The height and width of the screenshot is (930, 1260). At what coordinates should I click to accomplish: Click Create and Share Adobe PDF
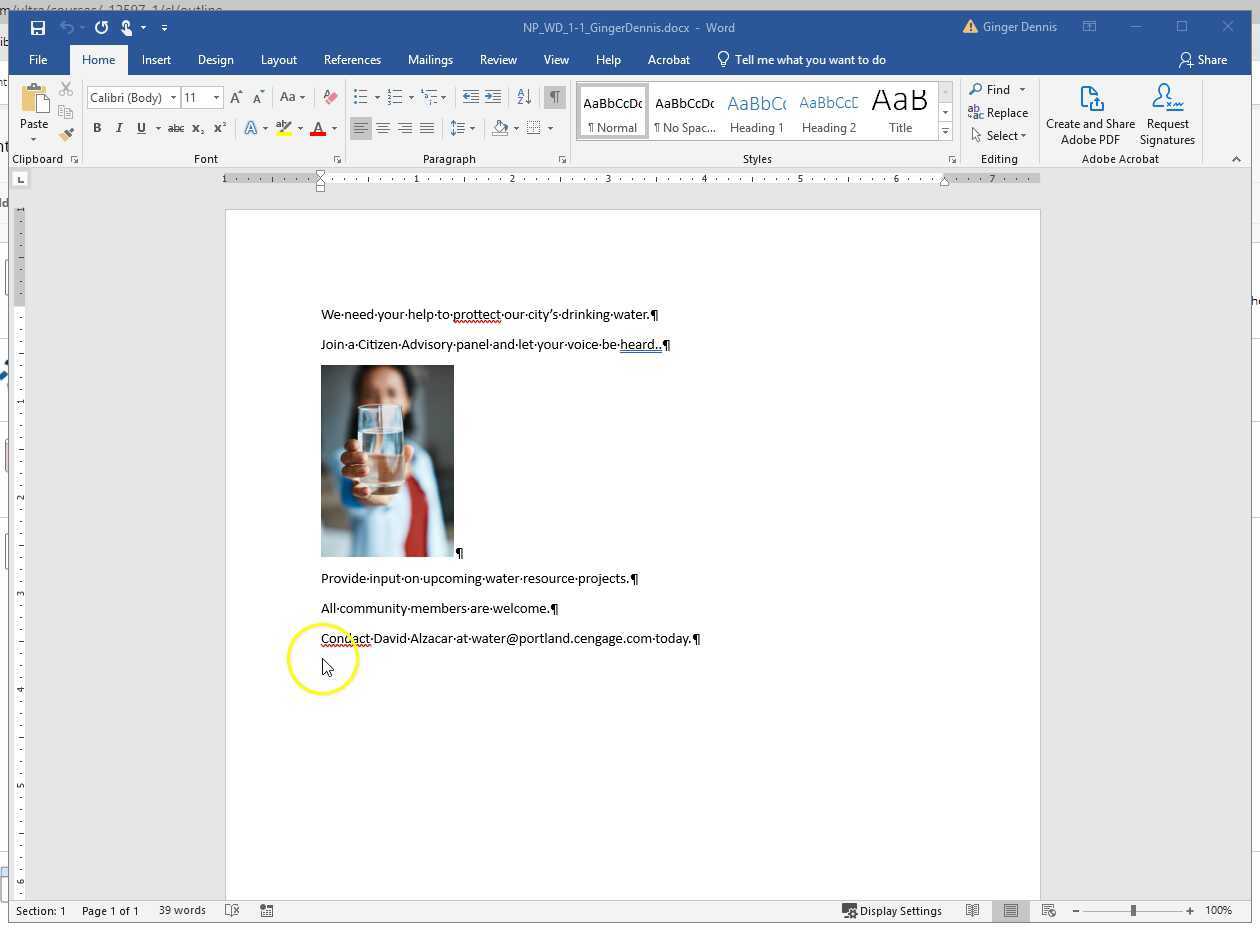(x=1089, y=112)
